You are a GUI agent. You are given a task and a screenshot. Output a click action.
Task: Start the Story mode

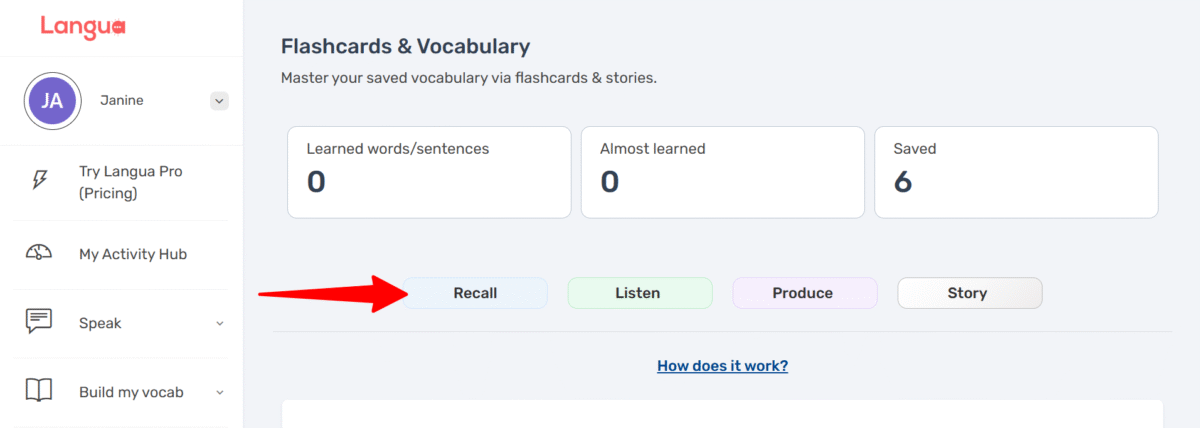click(x=968, y=293)
